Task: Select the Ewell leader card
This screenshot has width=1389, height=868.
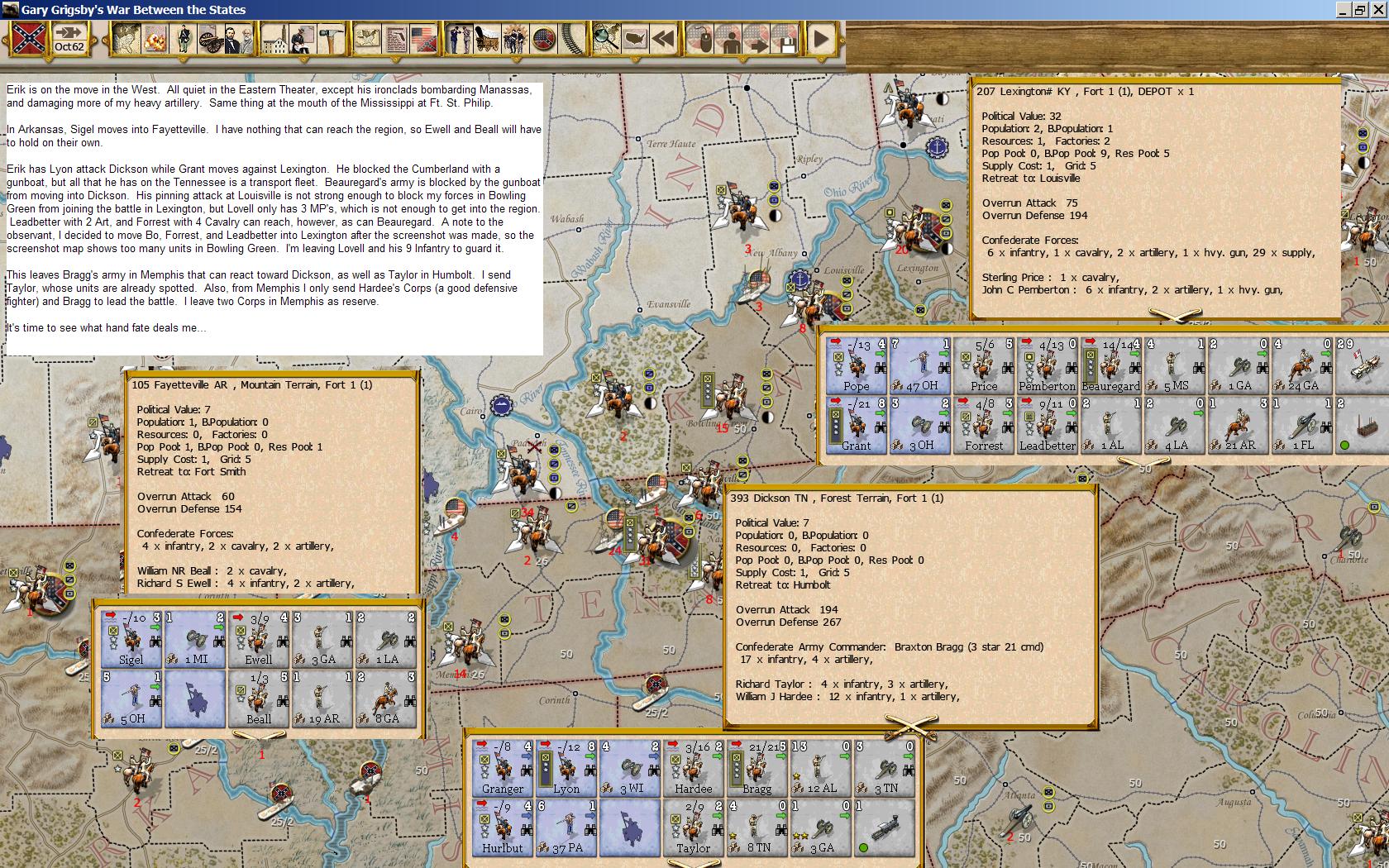Action: pos(259,638)
